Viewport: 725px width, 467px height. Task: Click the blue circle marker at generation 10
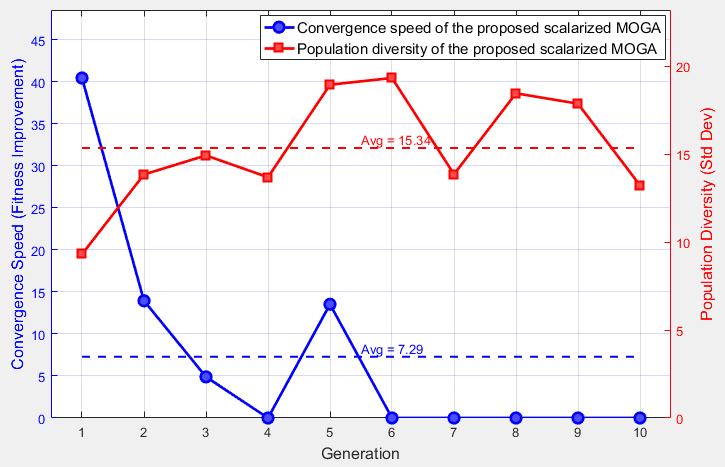(x=639, y=417)
